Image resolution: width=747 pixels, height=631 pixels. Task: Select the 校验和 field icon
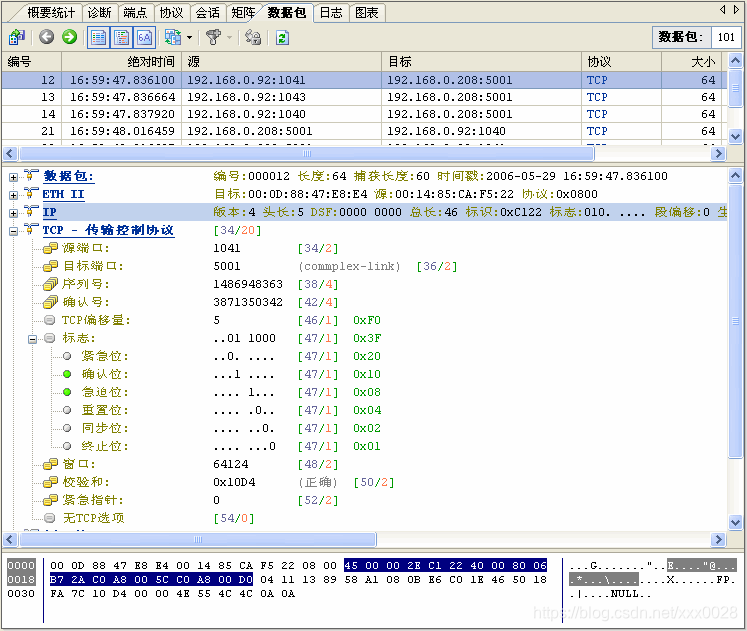(50, 482)
